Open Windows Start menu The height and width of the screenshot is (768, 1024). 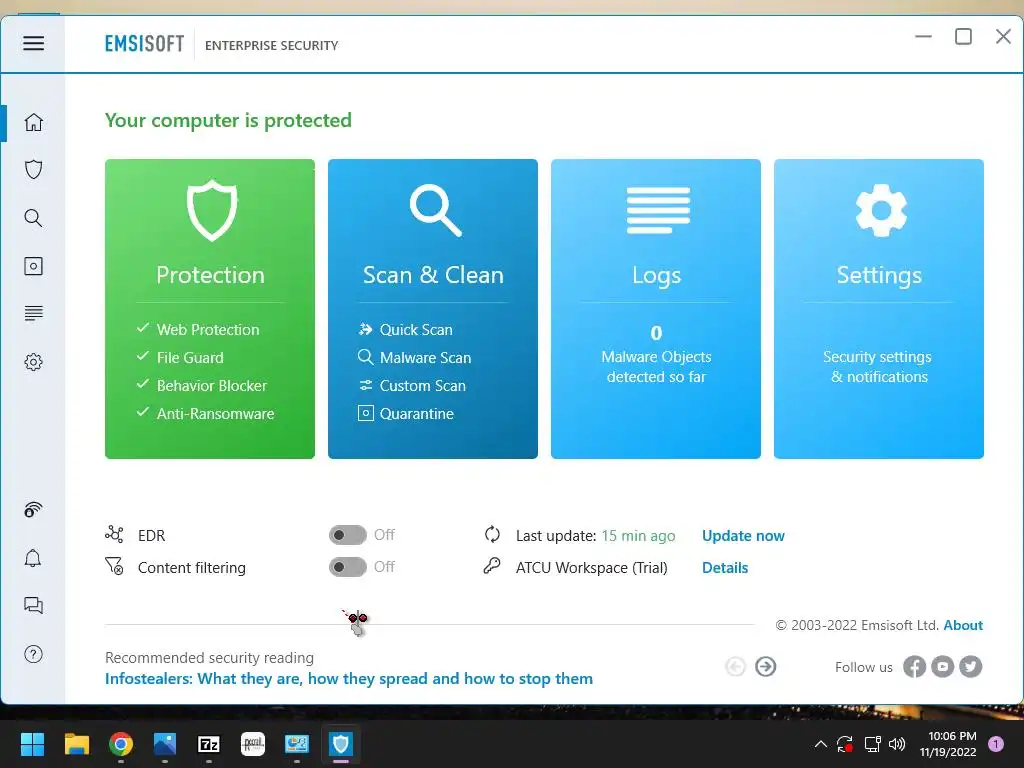point(32,744)
